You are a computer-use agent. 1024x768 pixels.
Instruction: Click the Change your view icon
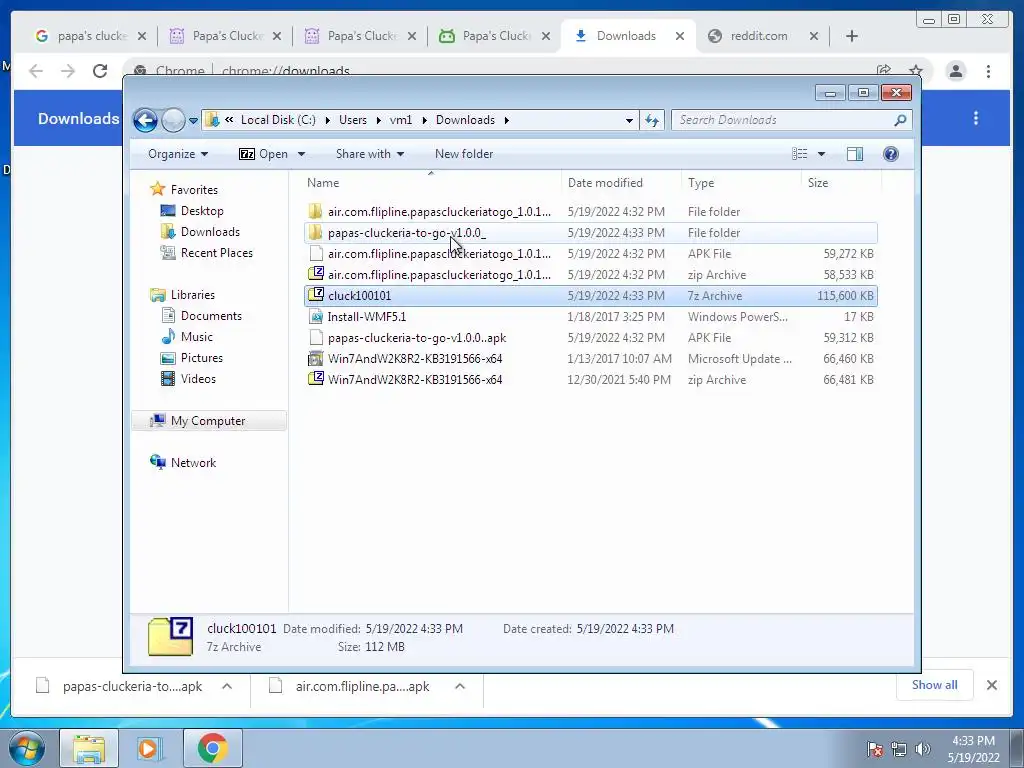[799, 154]
